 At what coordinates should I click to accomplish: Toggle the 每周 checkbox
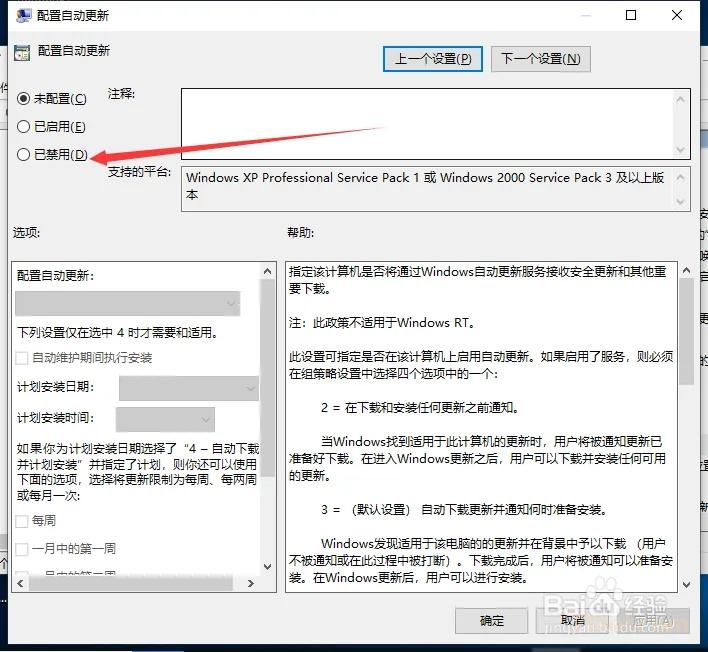[x=22, y=522]
